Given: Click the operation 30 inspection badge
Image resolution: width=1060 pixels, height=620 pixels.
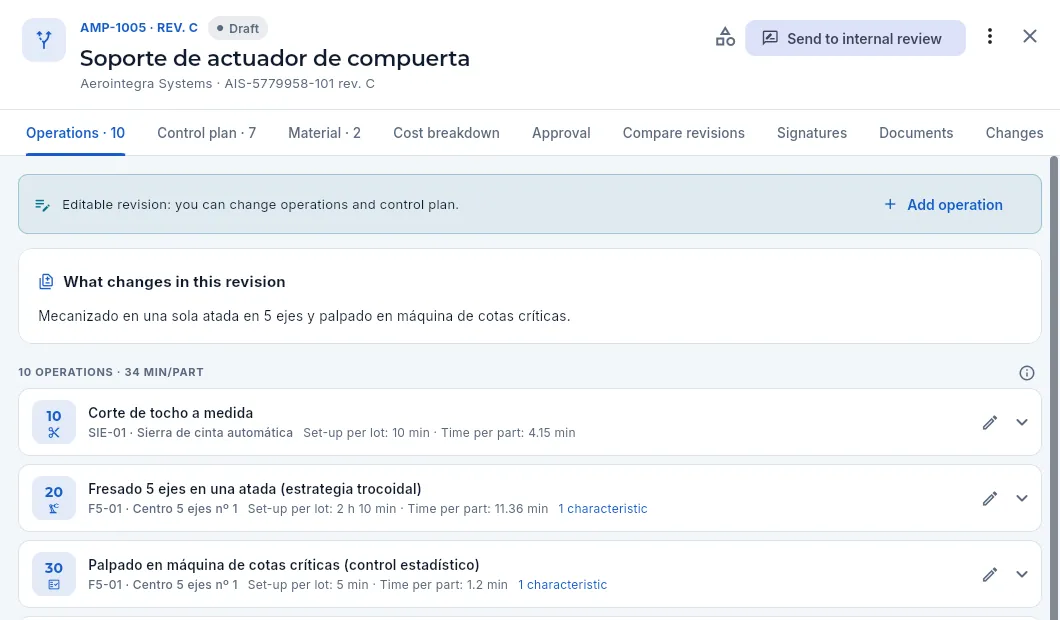Looking at the screenshot, I should (x=54, y=574).
